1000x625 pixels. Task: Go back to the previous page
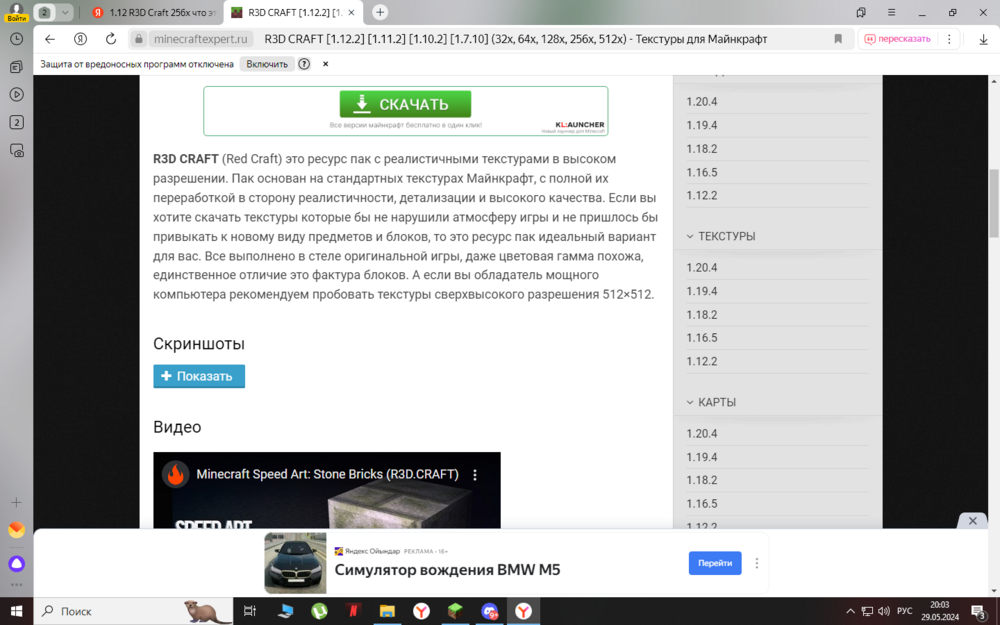(x=50, y=39)
